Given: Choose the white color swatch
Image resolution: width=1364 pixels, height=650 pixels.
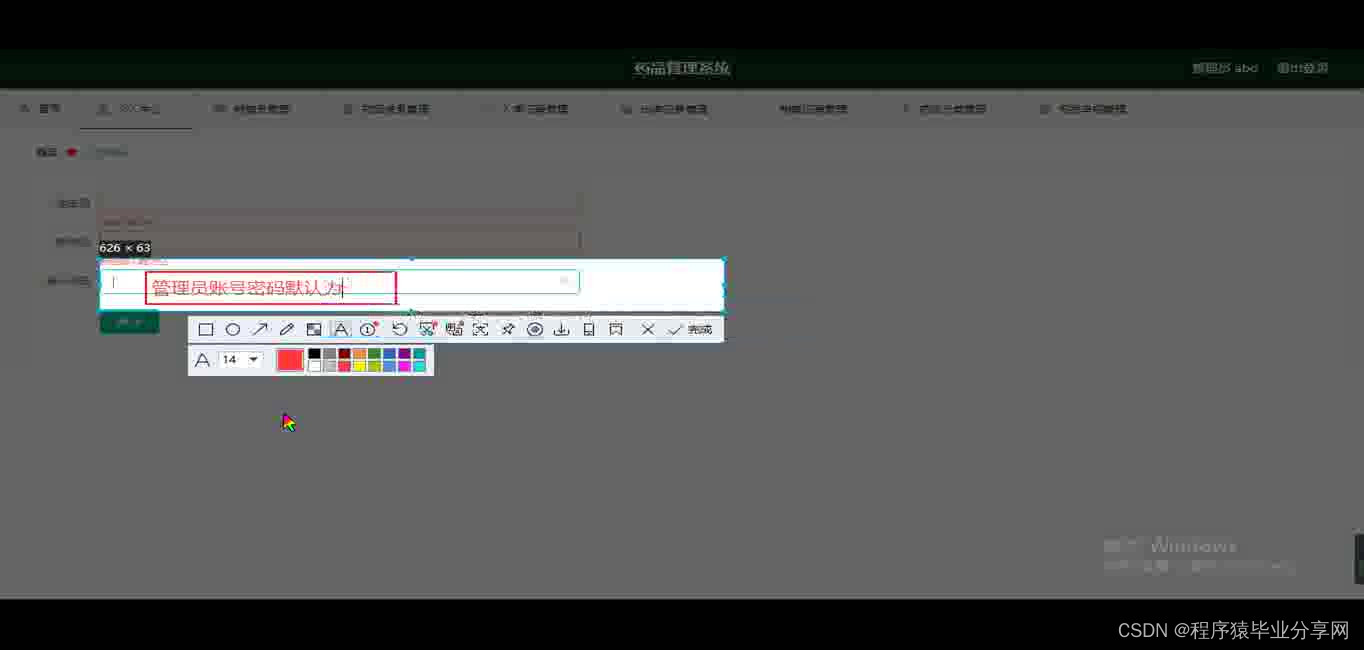Looking at the screenshot, I should coord(314,366).
